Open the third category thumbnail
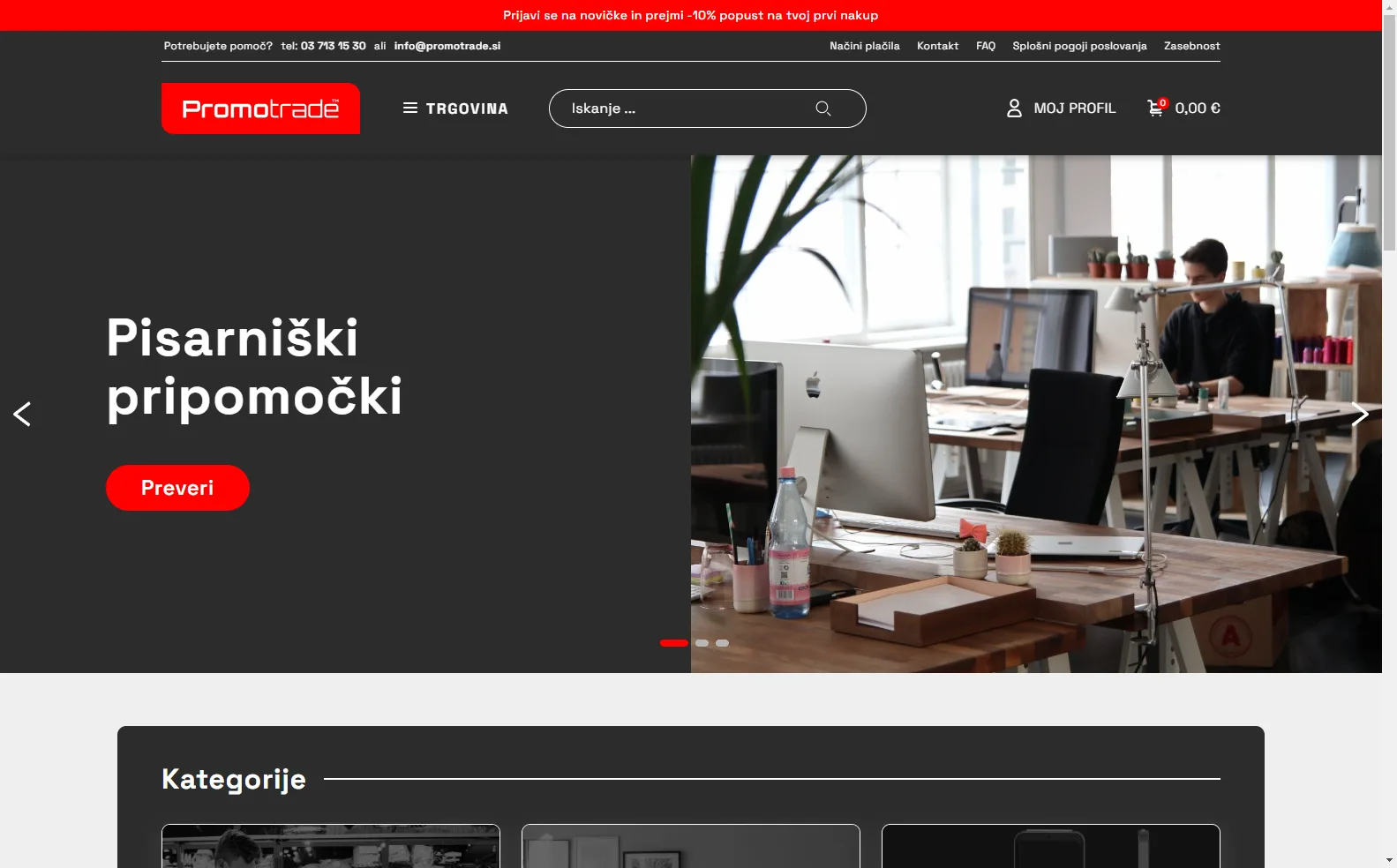The height and width of the screenshot is (868, 1397). tap(1051, 846)
